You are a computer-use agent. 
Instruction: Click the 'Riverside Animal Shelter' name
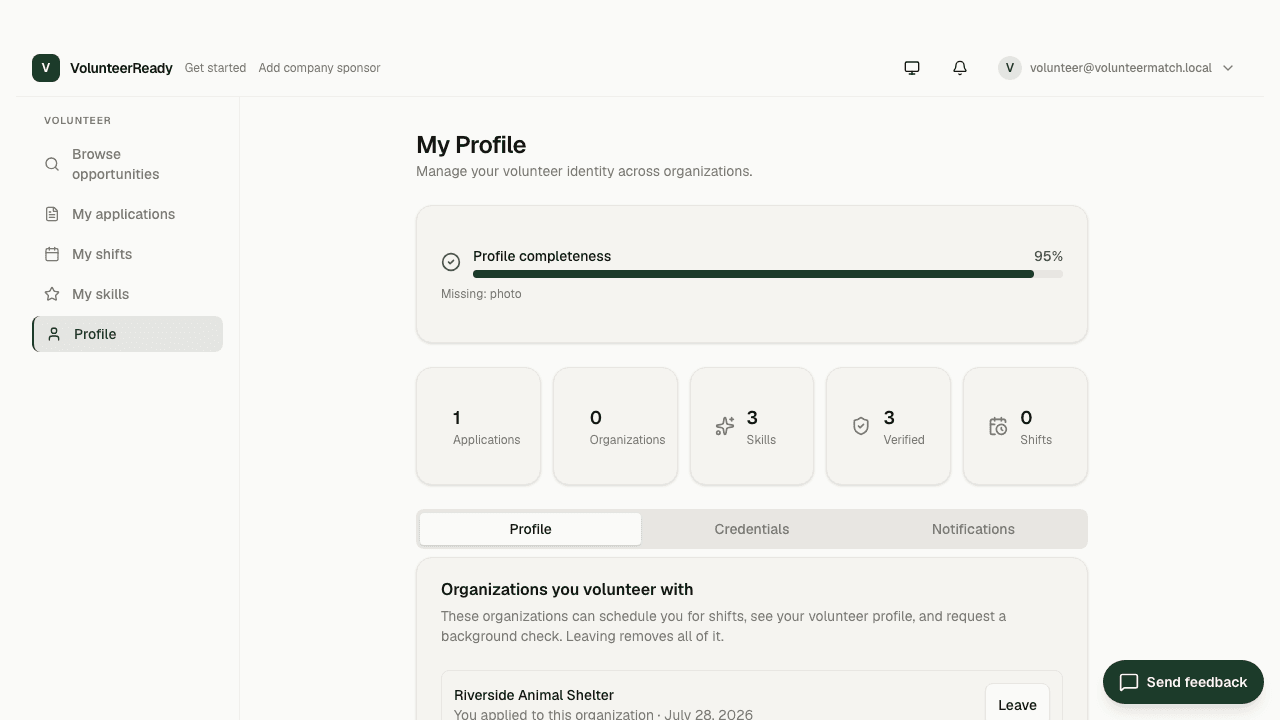tap(534, 695)
